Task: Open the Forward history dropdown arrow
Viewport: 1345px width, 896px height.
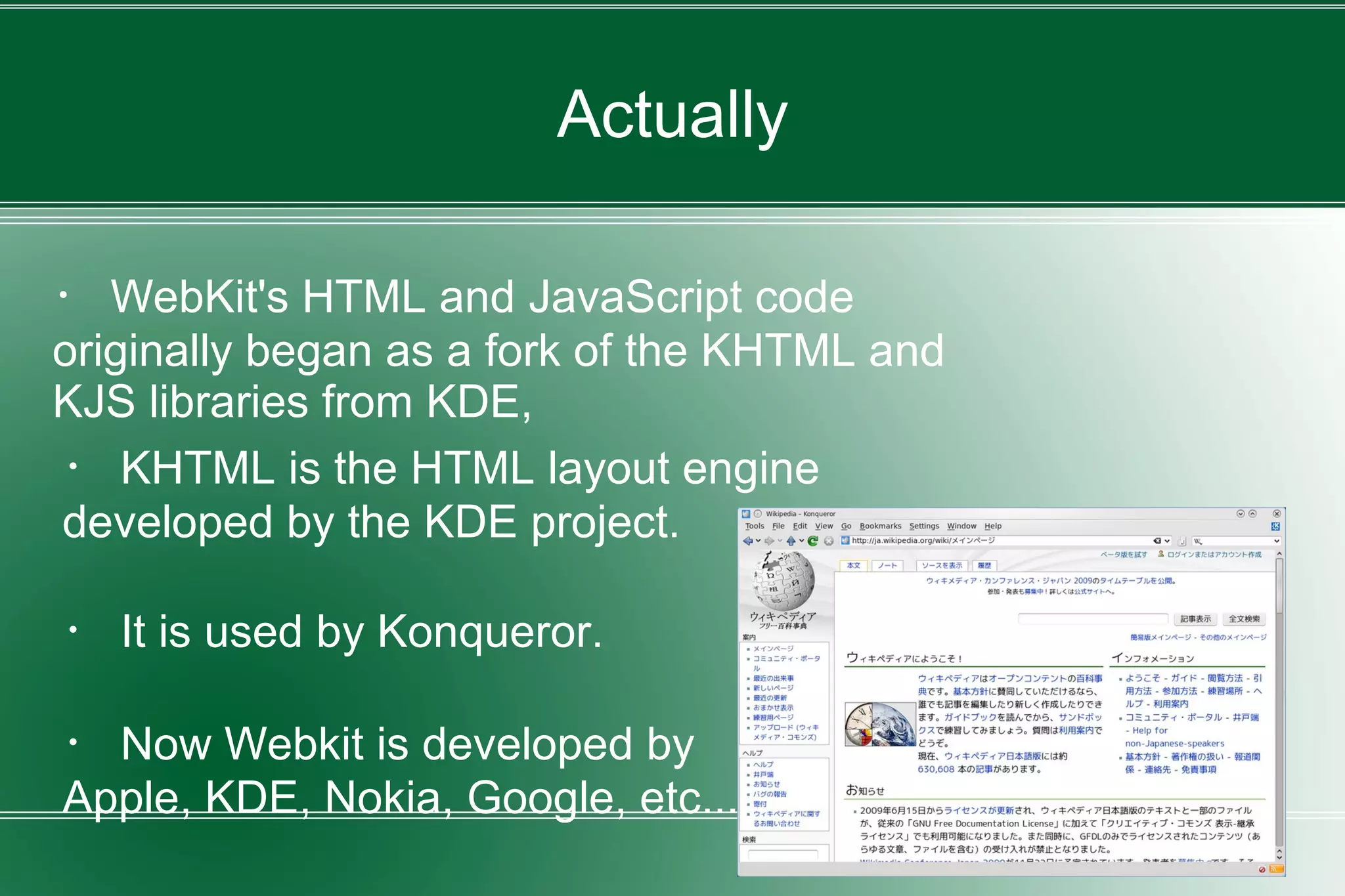Action: (780, 541)
